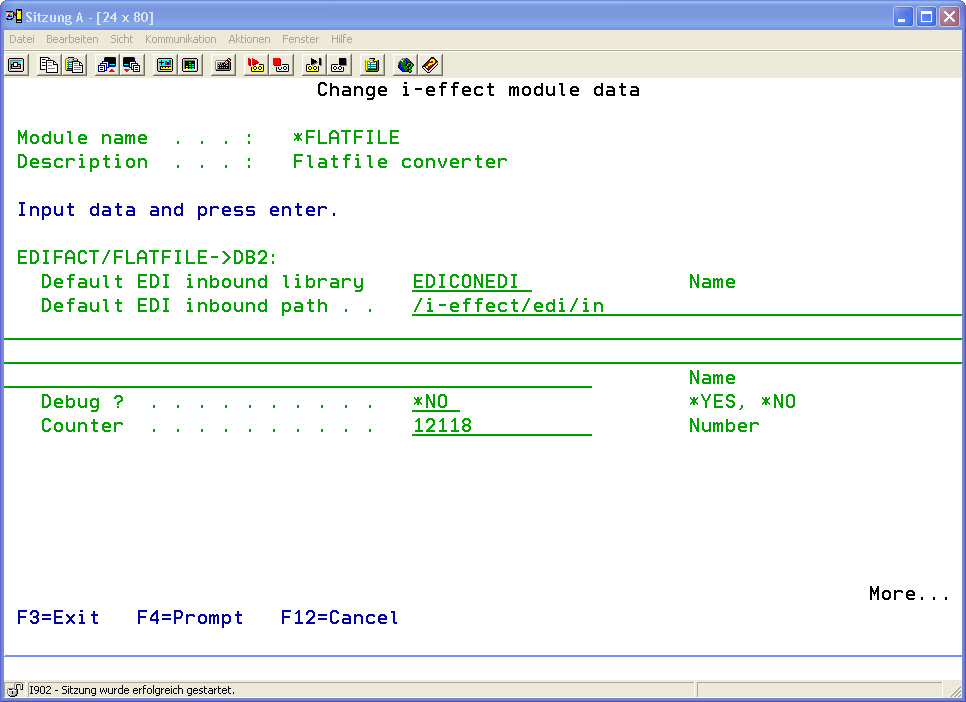Click the play macro toolbar icon
This screenshot has width=966, height=702.
click(314, 65)
